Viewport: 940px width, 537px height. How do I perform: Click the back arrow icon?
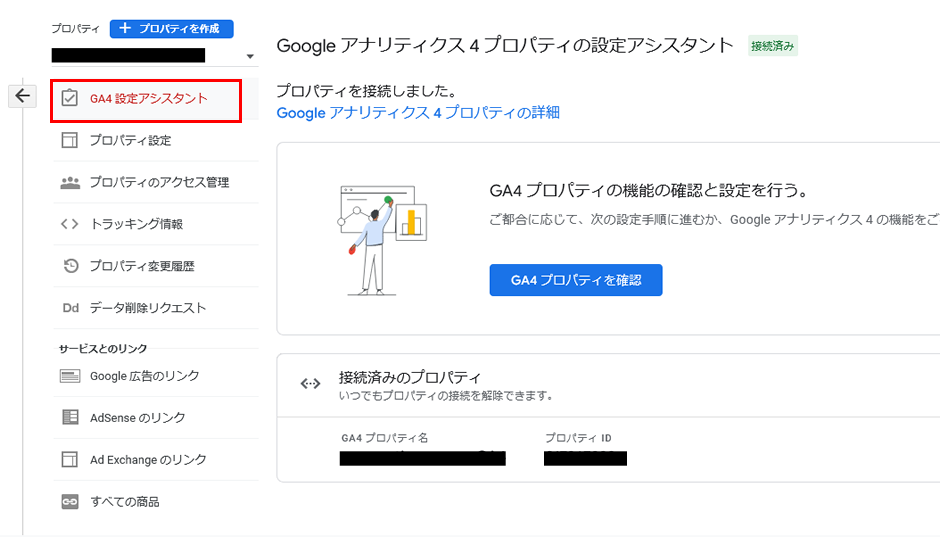tap(22, 96)
